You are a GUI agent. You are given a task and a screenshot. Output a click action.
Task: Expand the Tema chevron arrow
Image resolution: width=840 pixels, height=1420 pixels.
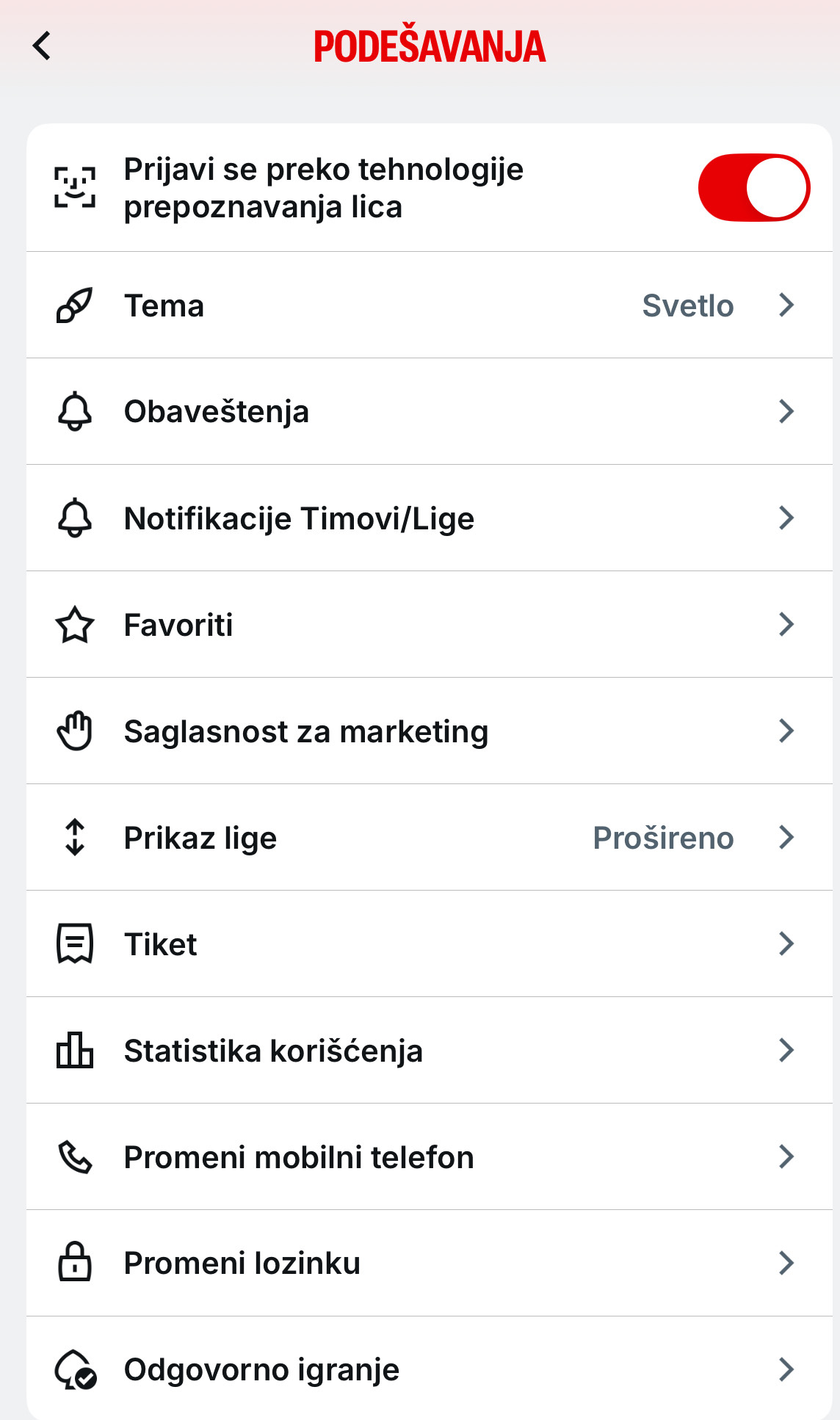click(786, 305)
